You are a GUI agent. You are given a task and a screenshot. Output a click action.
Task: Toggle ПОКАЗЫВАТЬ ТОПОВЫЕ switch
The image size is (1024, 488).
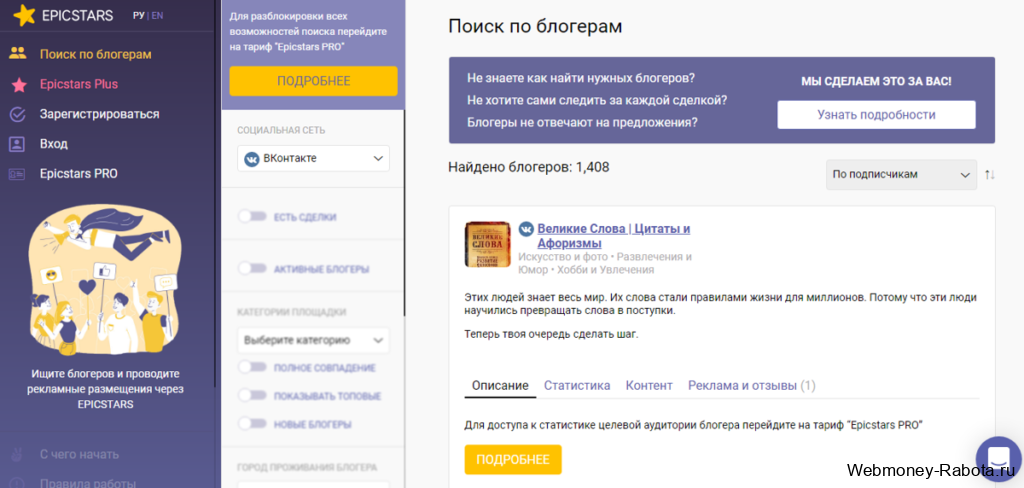pos(252,395)
